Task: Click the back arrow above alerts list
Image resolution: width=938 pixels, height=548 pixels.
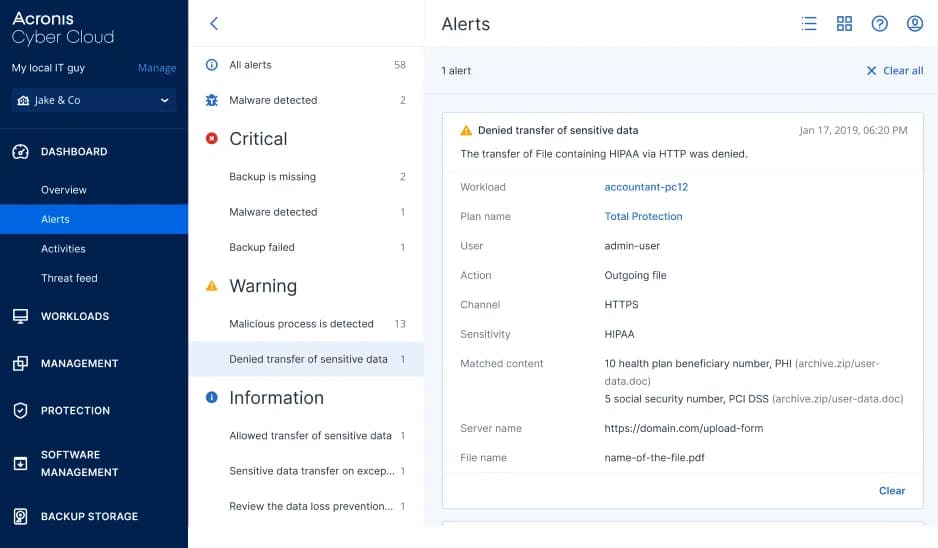Action: click(213, 24)
